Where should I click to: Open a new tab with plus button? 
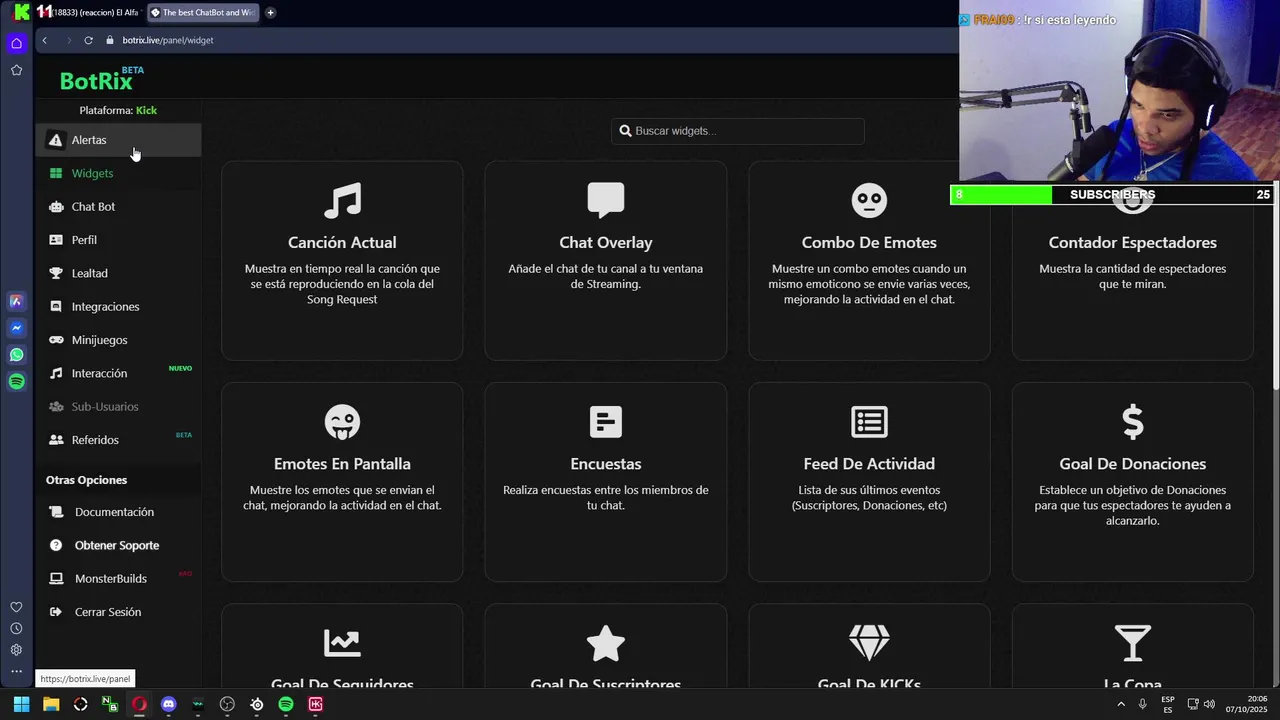click(x=270, y=12)
